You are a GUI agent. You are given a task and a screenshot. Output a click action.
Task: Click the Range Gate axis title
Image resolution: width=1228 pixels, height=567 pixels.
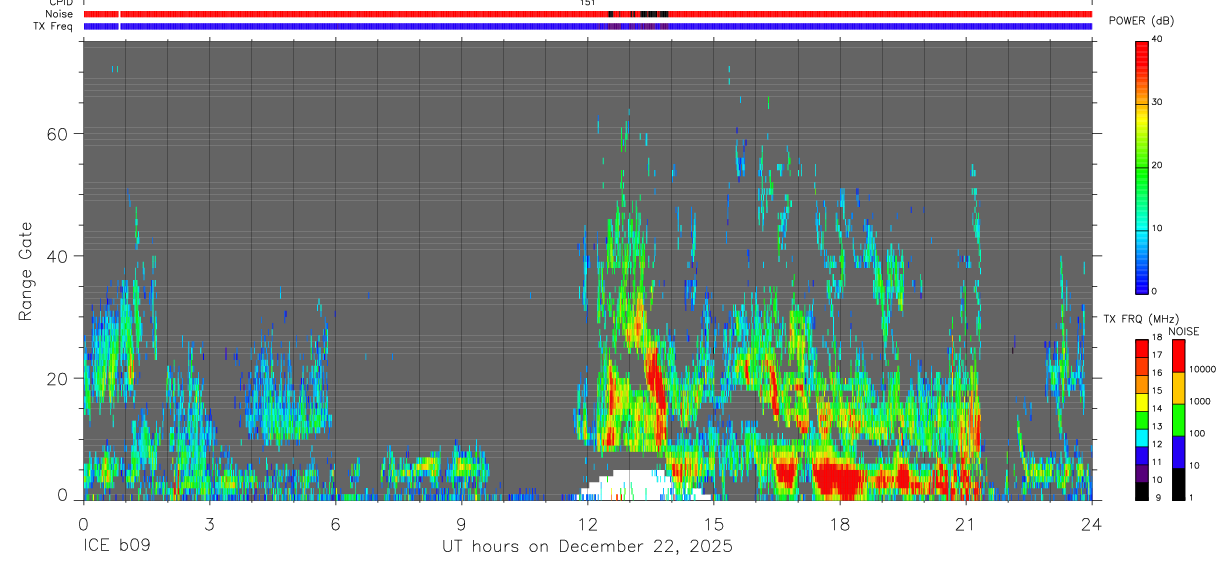pyautogui.click(x=26, y=270)
